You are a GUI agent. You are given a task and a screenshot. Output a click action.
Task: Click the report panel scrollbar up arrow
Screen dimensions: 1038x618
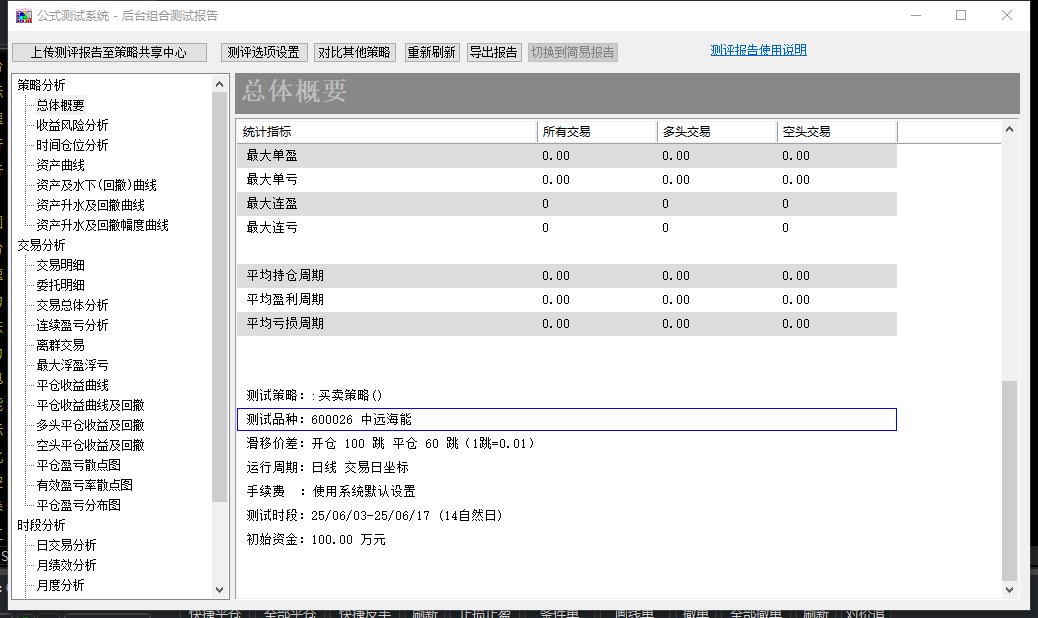click(1010, 129)
